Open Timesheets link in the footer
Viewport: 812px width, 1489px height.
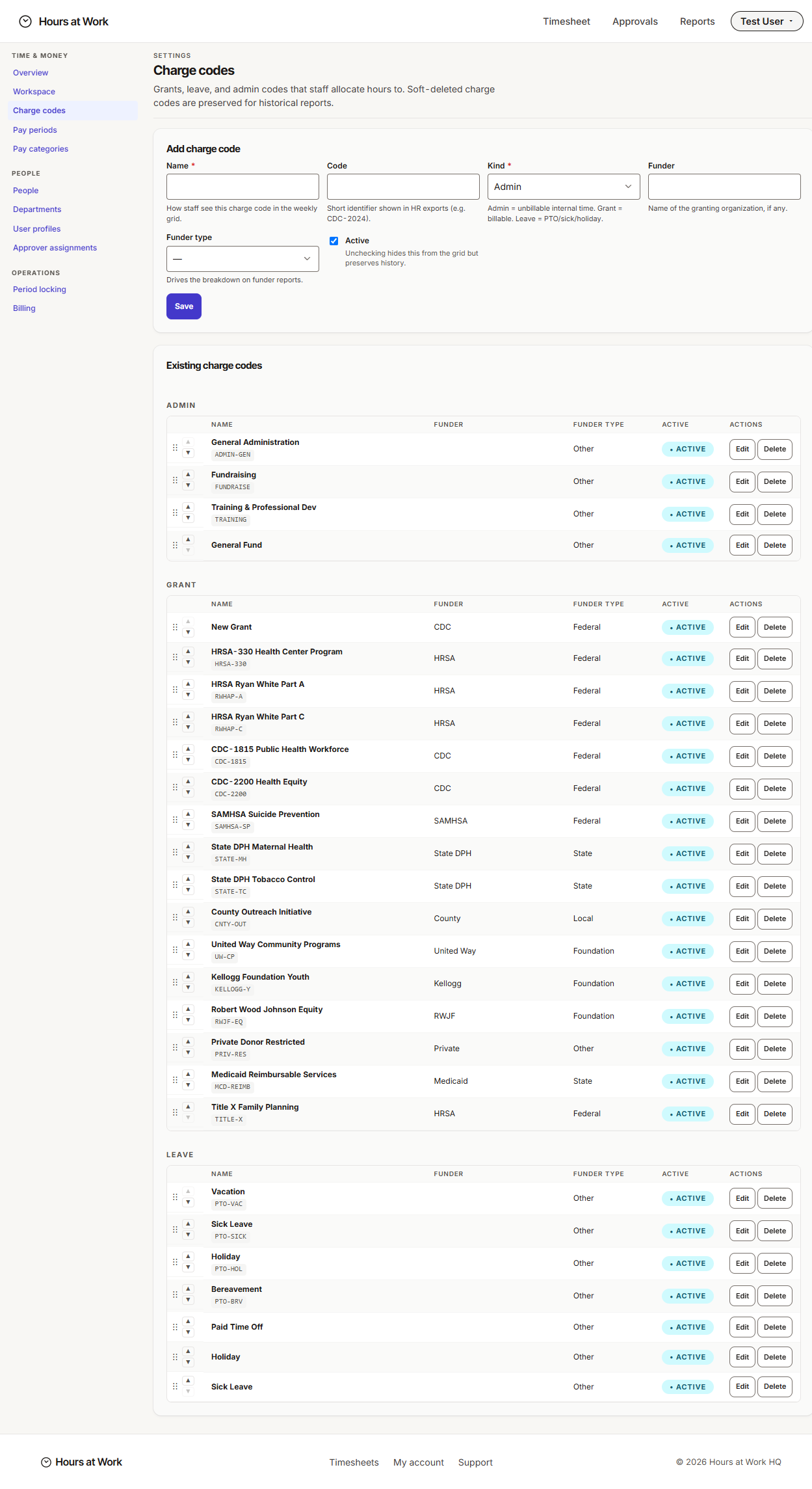[354, 1462]
